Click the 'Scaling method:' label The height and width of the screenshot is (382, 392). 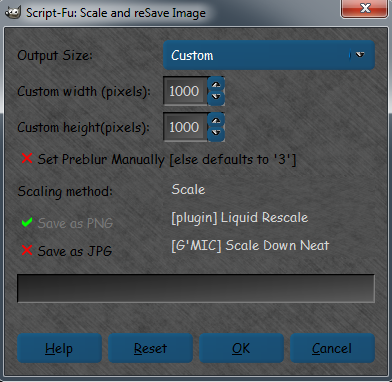tap(65, 191)
